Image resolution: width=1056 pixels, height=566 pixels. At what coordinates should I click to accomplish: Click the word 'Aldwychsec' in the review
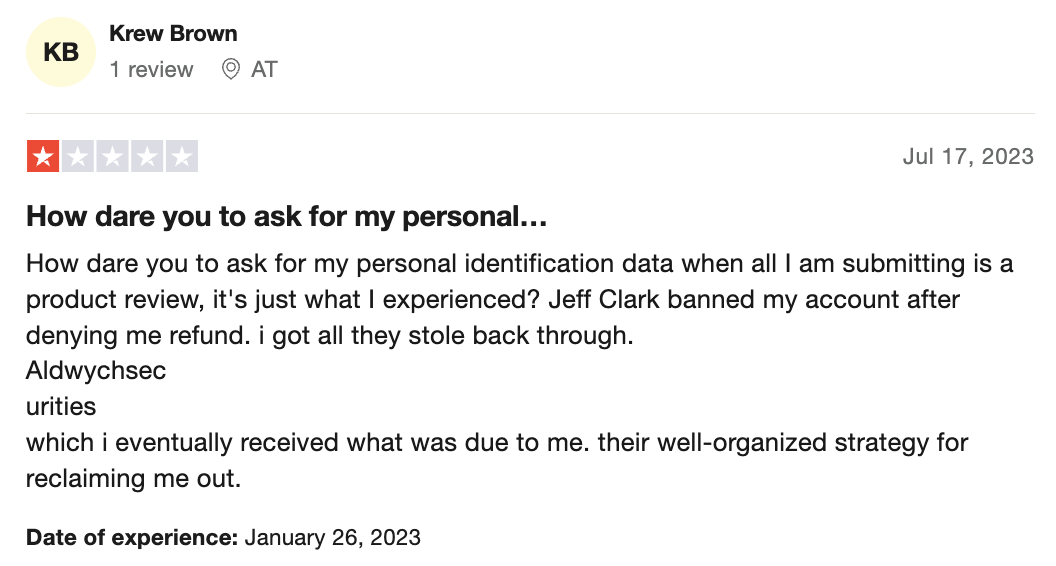pyautogui.click(x=96, y=371)
